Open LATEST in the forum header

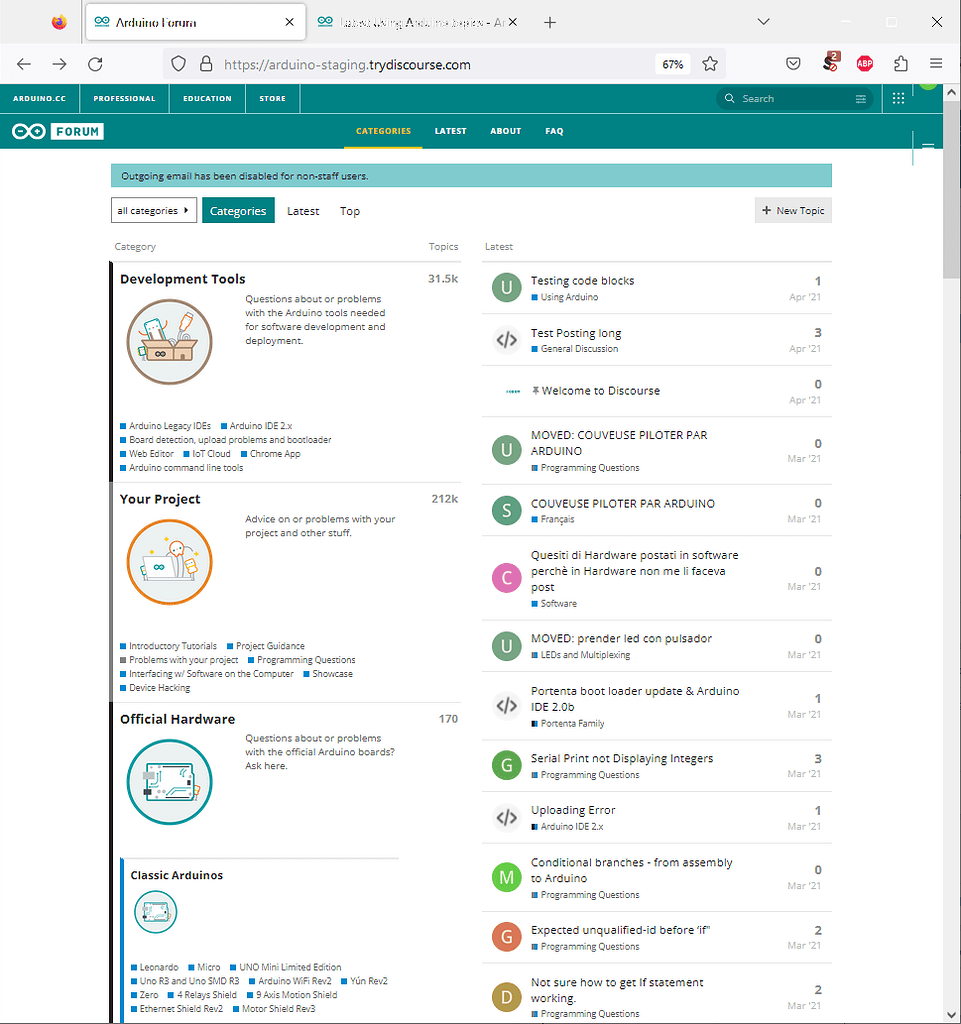pyautogui.click(x=450, y=131)
